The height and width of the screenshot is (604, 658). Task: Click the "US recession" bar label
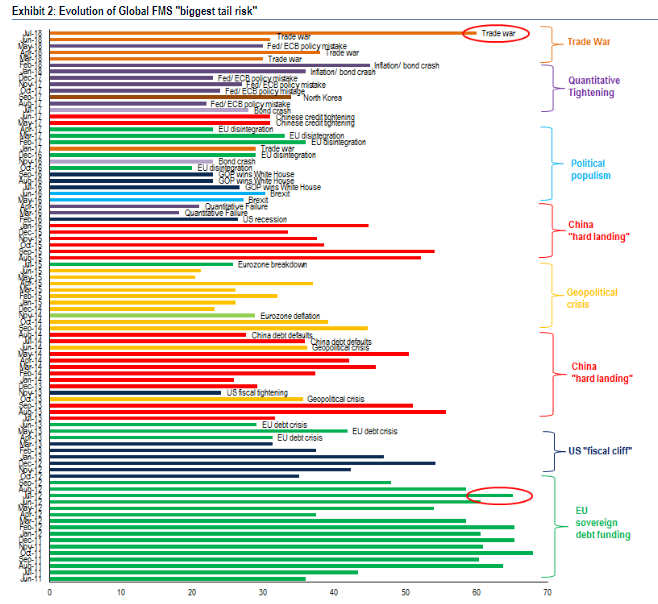pos(263,218)
